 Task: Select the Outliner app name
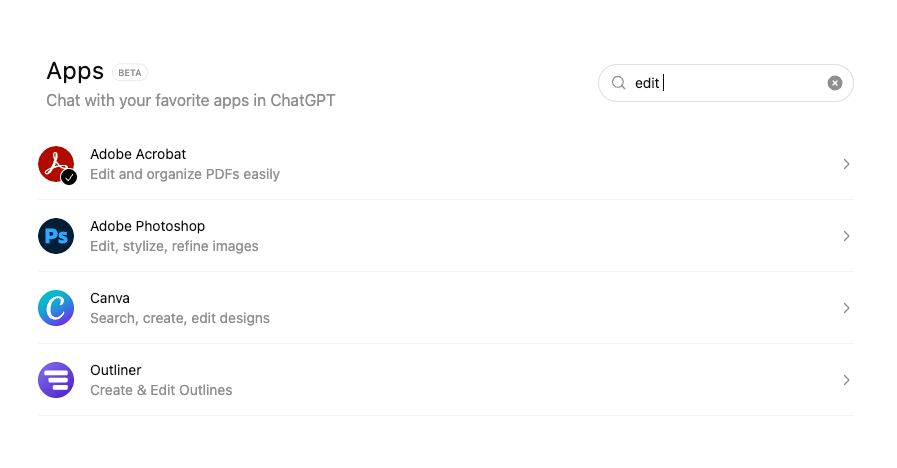click(115, 370)
